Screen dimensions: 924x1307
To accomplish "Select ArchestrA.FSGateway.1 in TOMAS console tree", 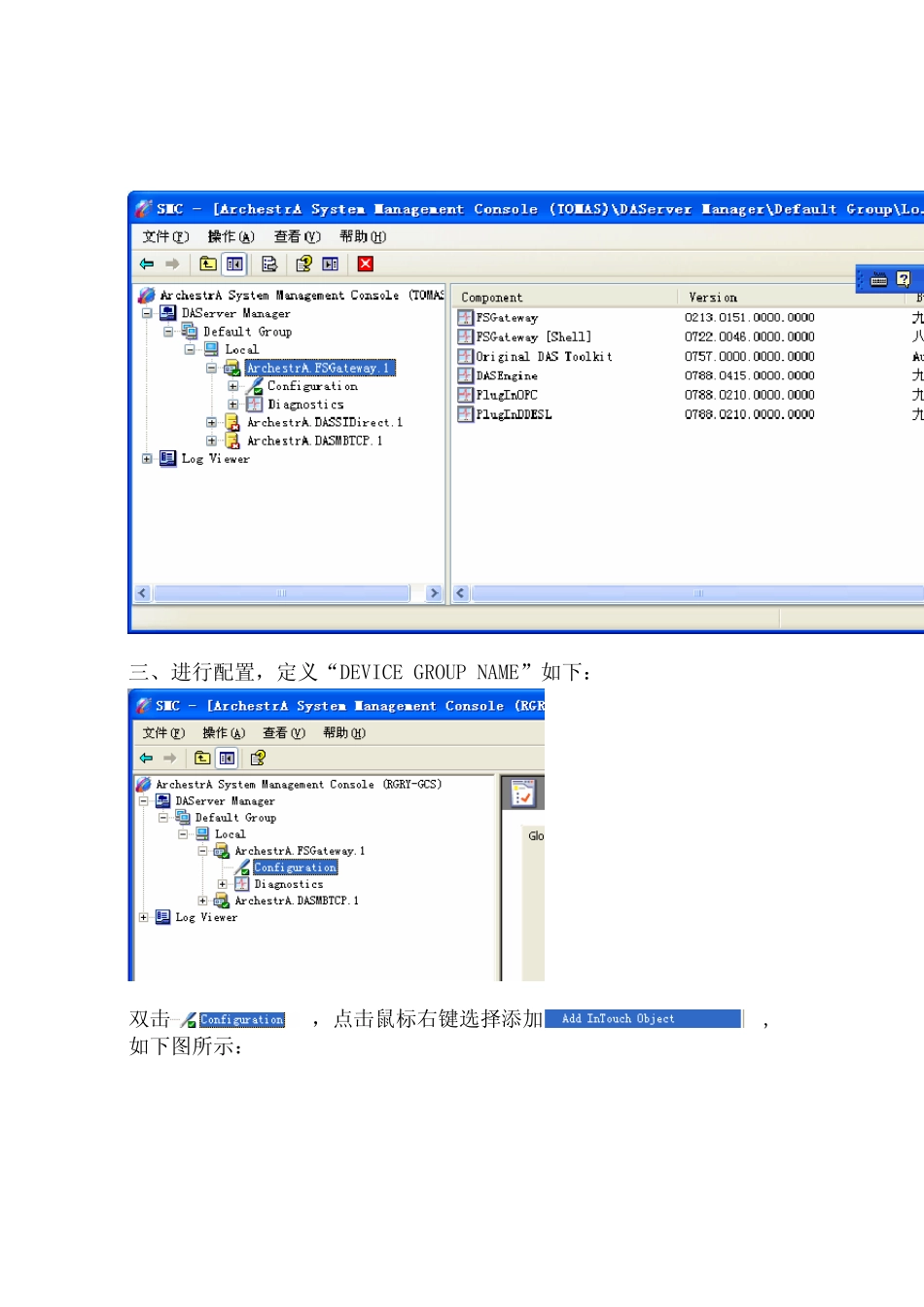I will click(320, 368).
